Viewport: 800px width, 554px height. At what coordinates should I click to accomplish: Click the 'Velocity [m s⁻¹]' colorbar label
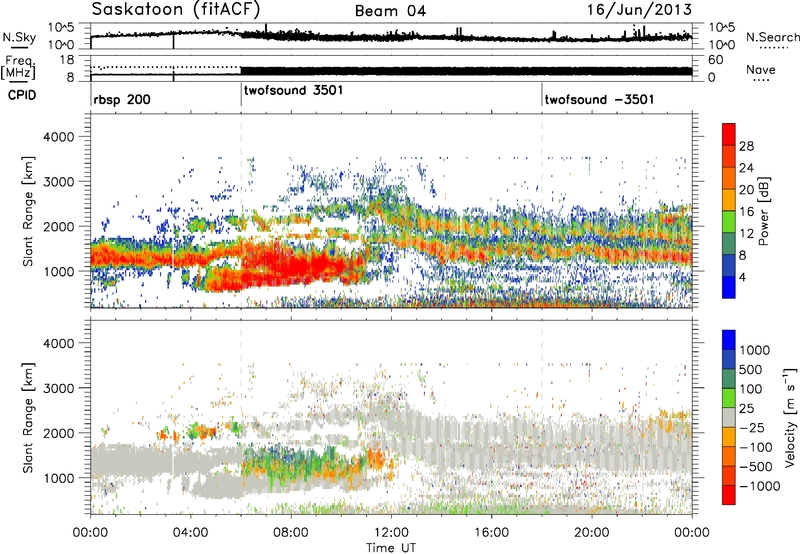click(790, 417)
